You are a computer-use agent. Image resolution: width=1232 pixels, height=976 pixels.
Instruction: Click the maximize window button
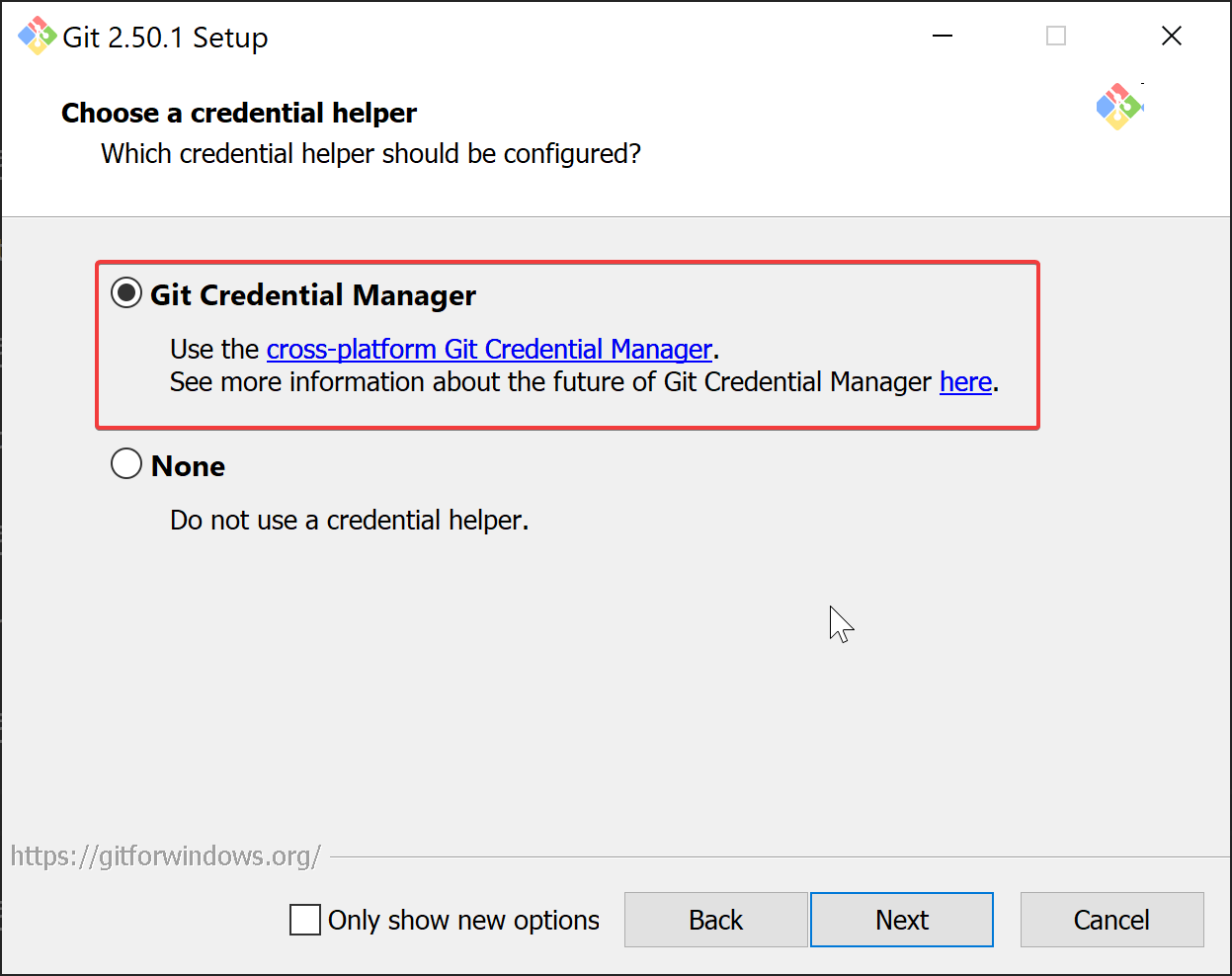point(1056,37)
